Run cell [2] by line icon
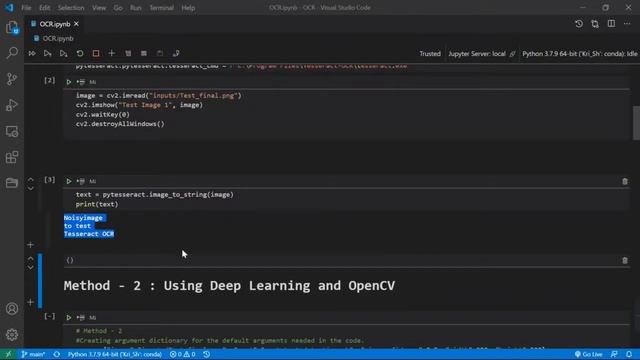The height and width of the screenshot is (360, 640). pos(80,82)
